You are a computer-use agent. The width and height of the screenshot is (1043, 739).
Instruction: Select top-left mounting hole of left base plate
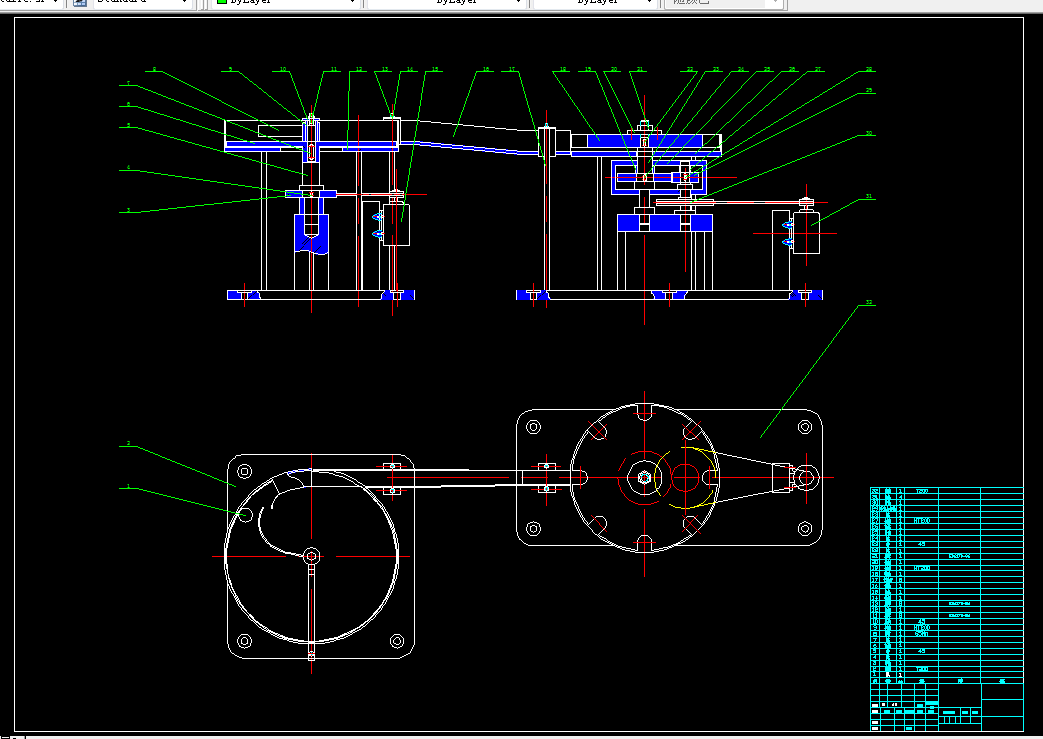point(244,471)
